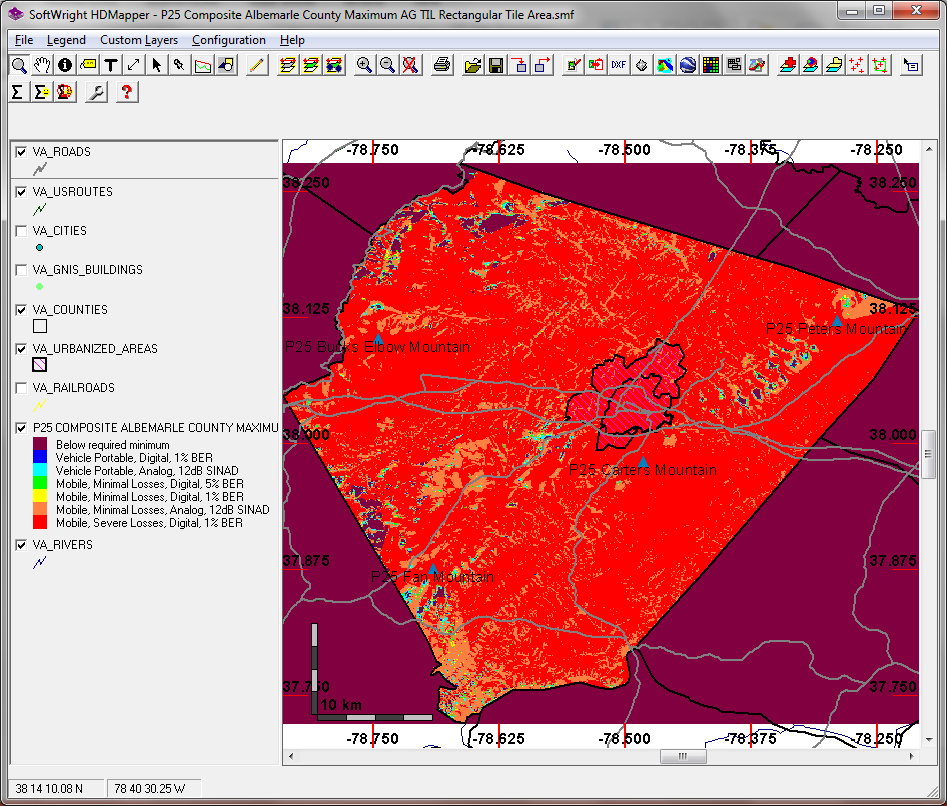Click the scattered red plus points icon

(x=857, y=65)
